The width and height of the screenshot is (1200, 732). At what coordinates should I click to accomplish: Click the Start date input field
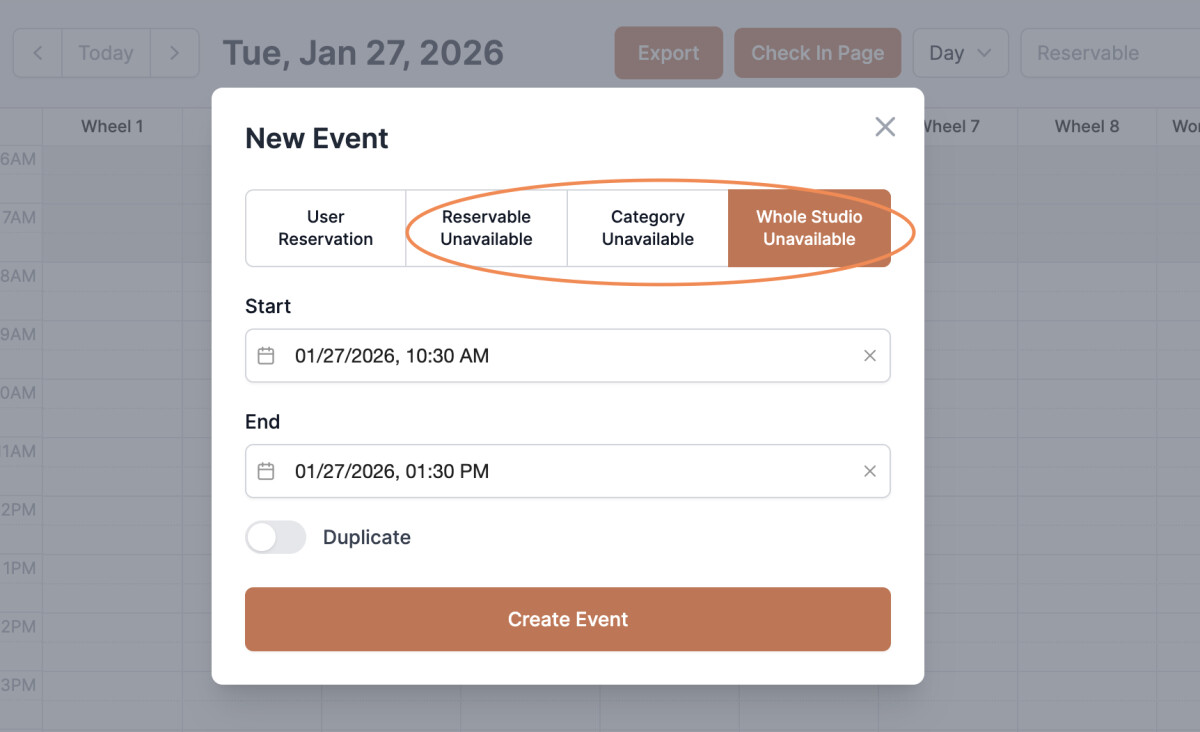(560, 356)
